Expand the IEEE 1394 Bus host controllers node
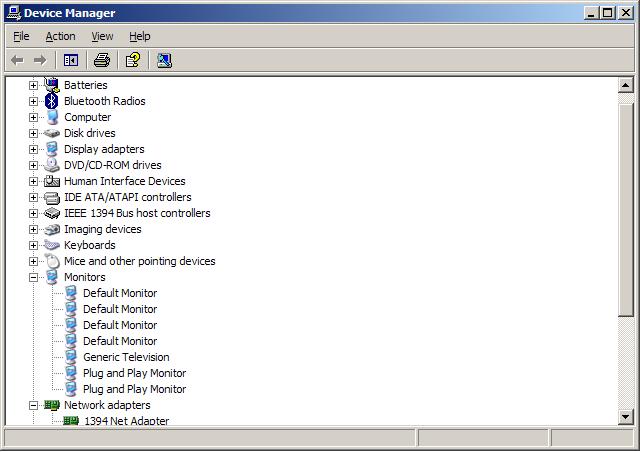The height and width of the screenshot is (452, 640). click(x=33, y=214)
